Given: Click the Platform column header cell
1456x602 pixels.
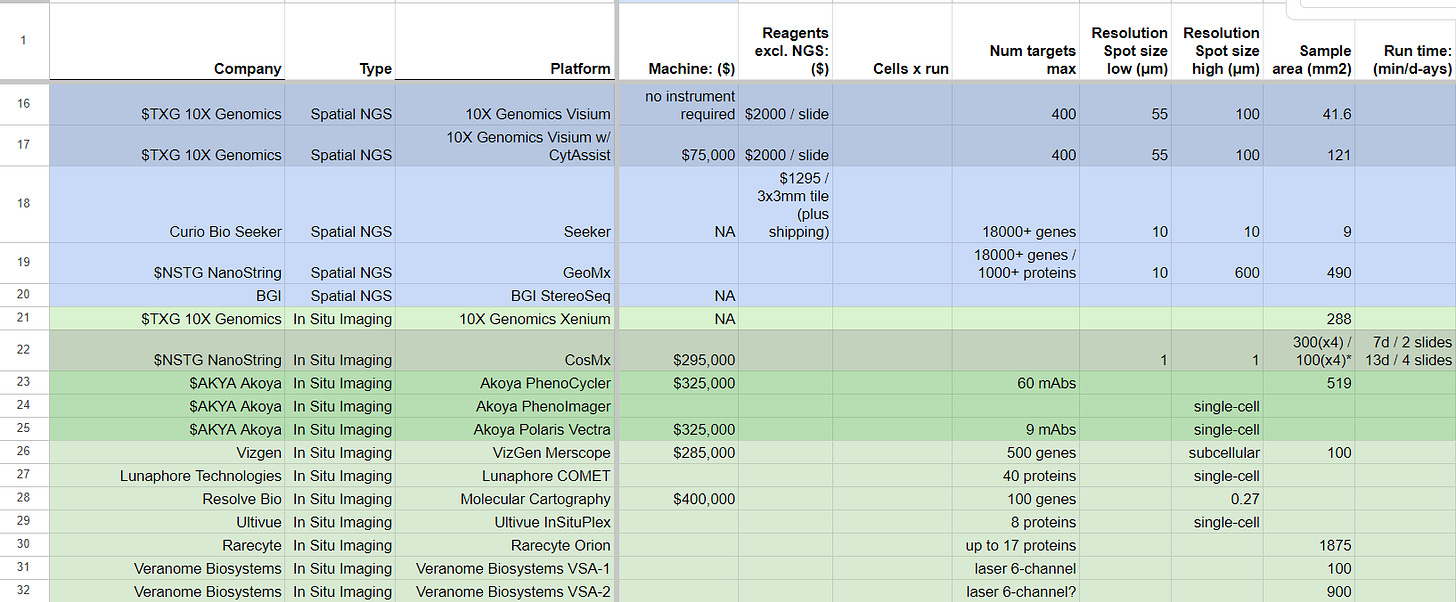Looking at the screenshot, I should [505, 42].
